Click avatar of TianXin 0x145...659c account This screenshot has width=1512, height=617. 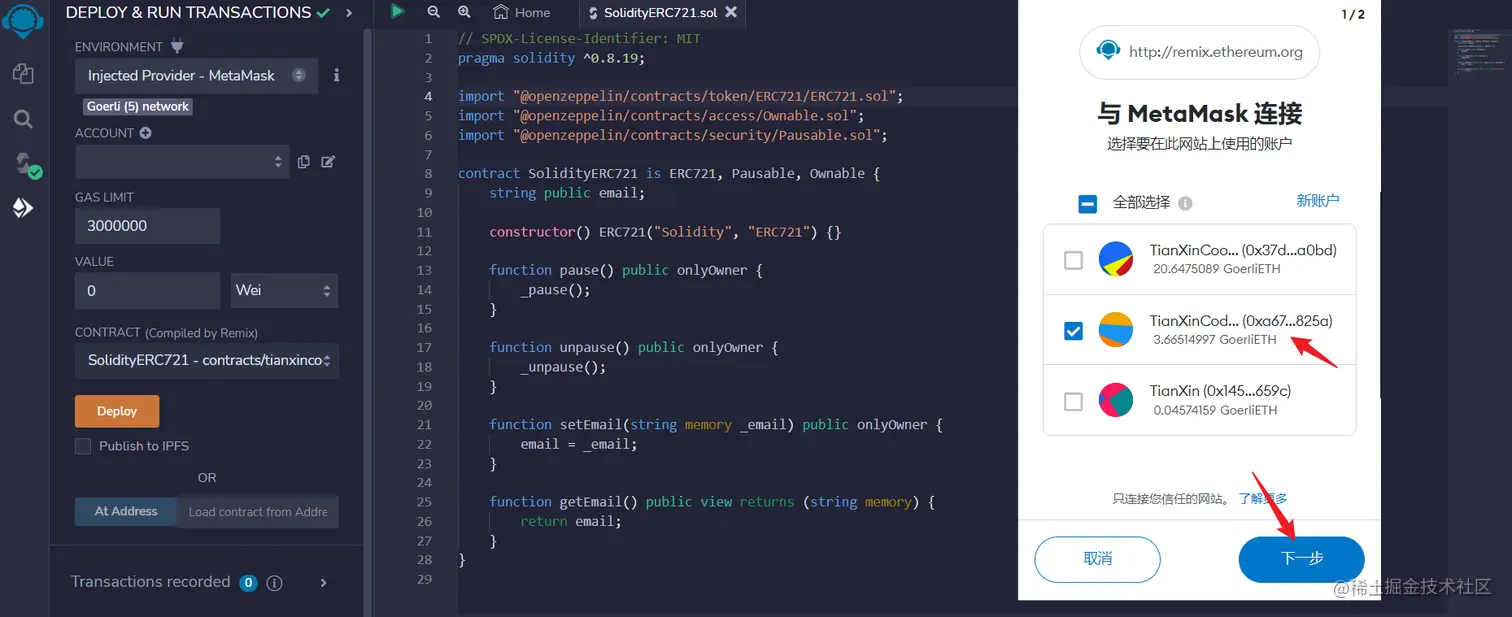pos(1116,400)
